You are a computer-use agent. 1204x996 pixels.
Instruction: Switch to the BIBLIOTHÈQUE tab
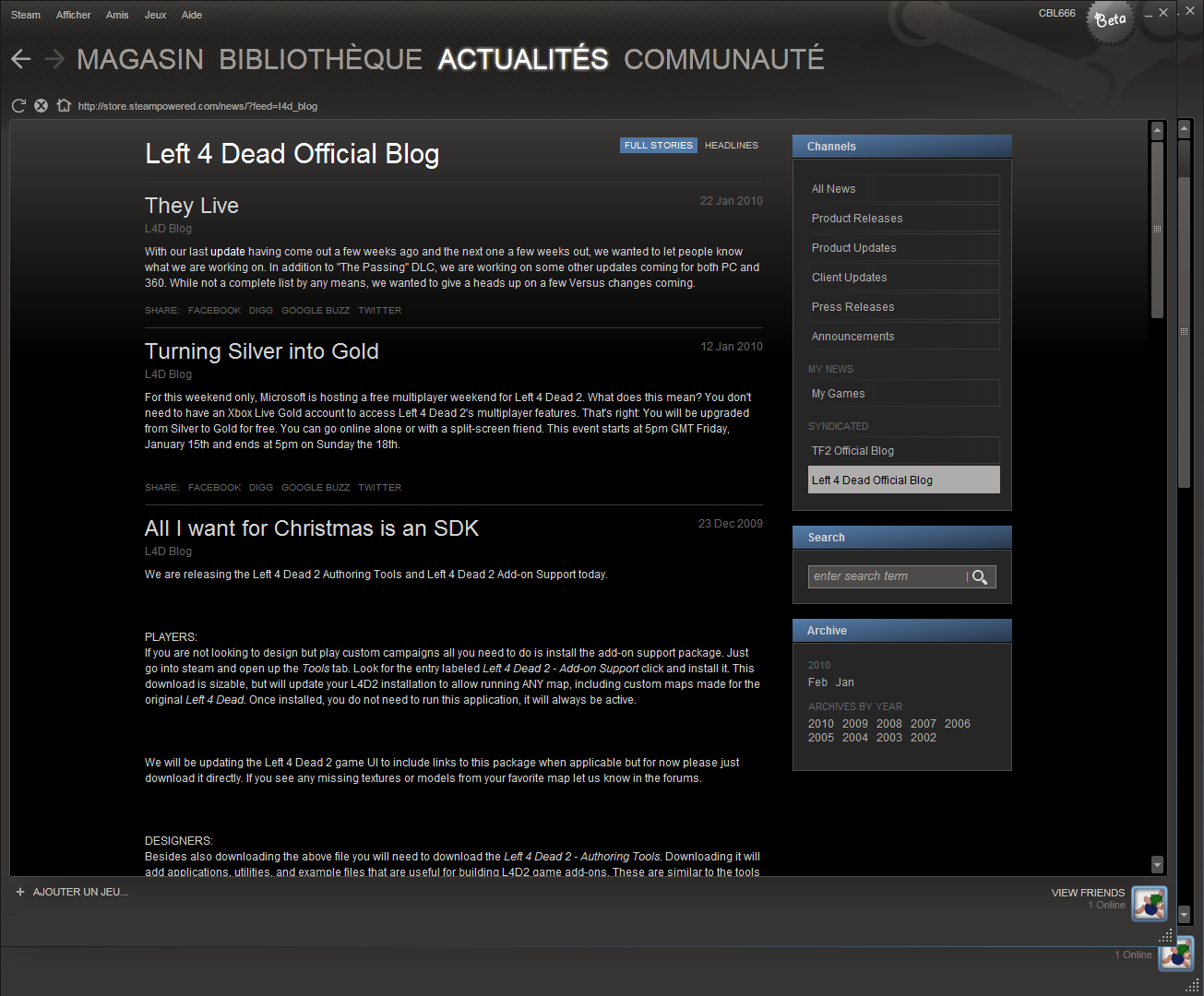[x=320, y=59]
